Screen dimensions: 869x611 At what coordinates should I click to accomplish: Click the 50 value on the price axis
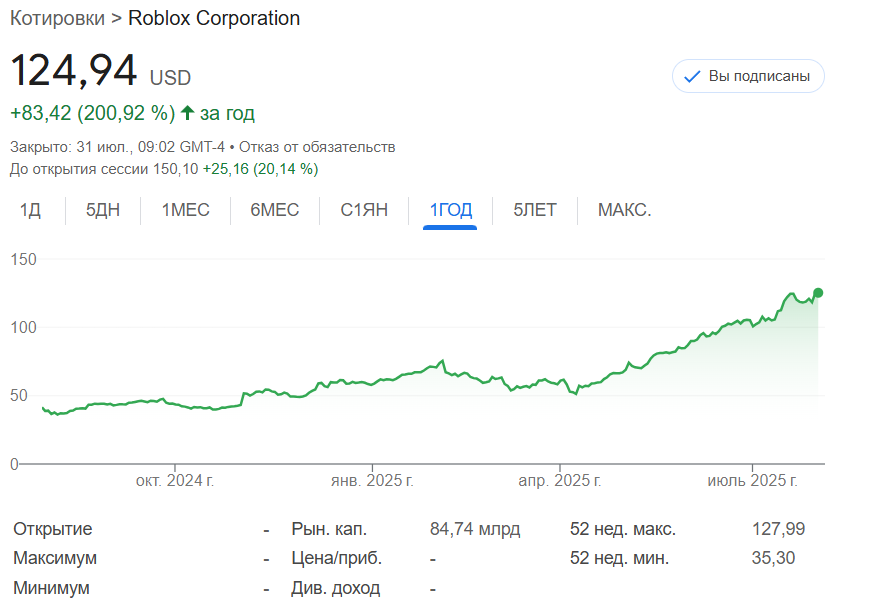18,396
